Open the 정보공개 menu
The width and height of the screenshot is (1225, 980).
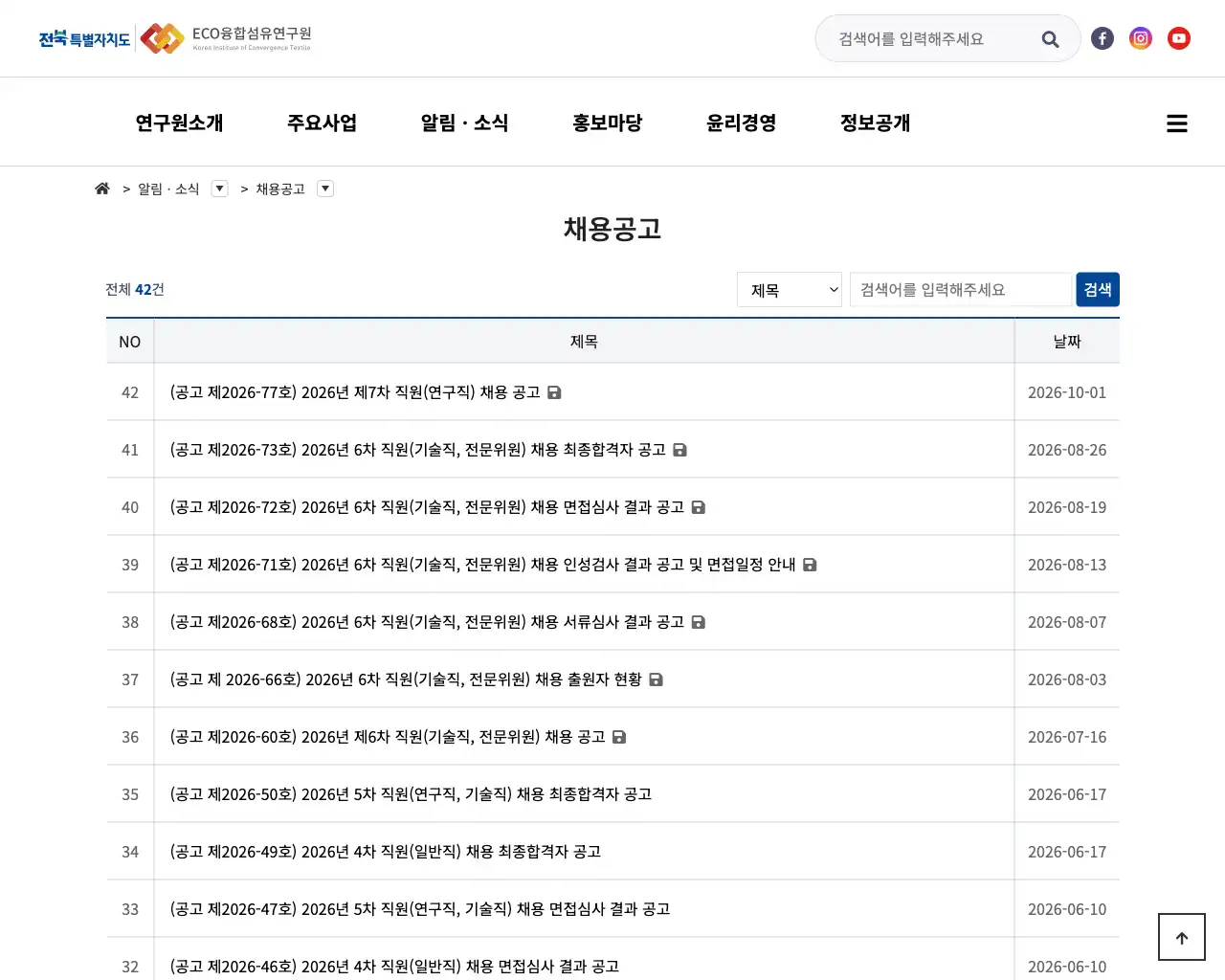pyautogui.click(x=875, y=122)
